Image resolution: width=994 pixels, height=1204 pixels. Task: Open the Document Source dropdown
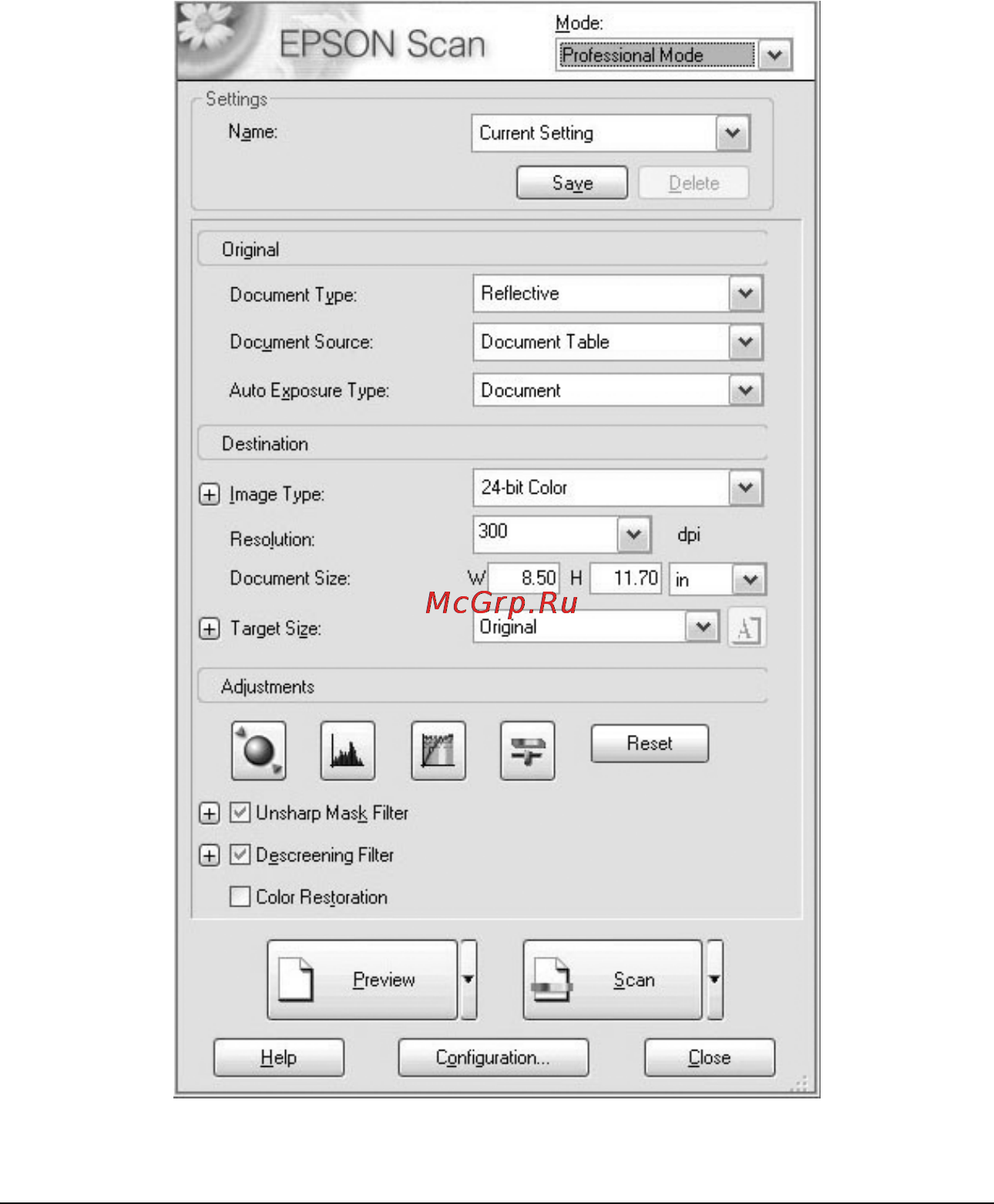click(x=745, y=342)
